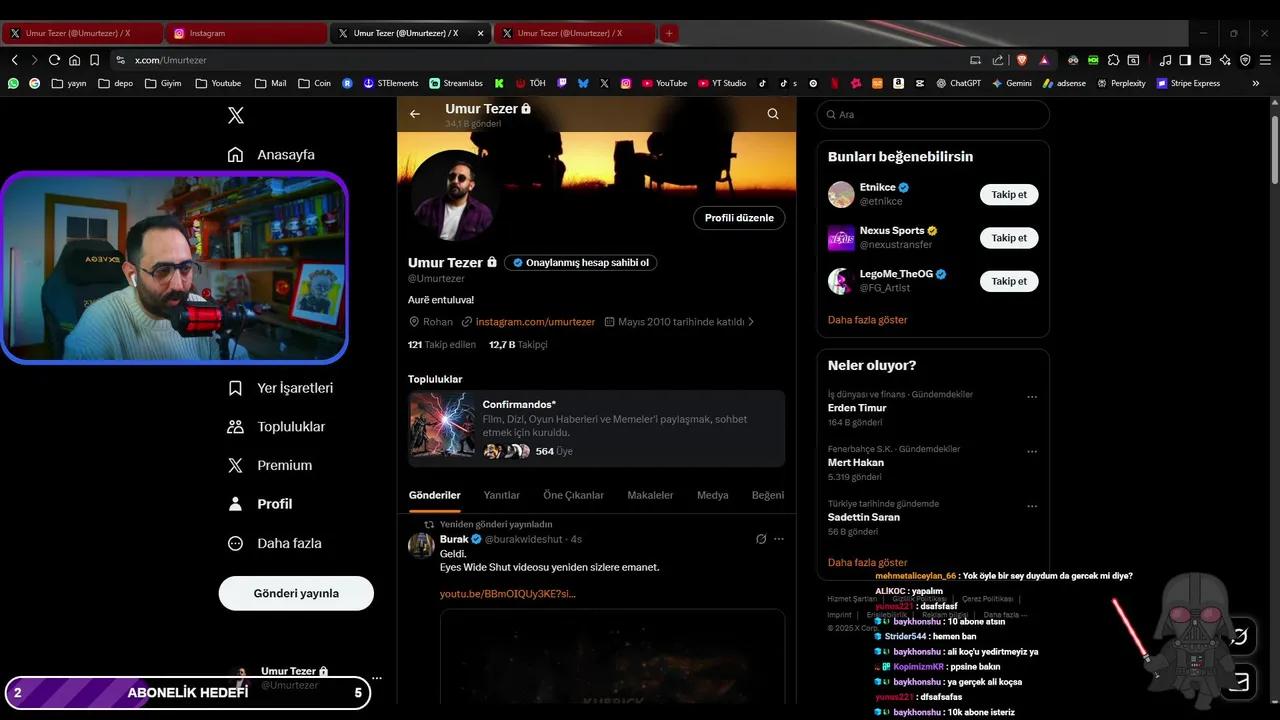Switch to the Instagram browser tab
1280x720 pixels.
245,33
